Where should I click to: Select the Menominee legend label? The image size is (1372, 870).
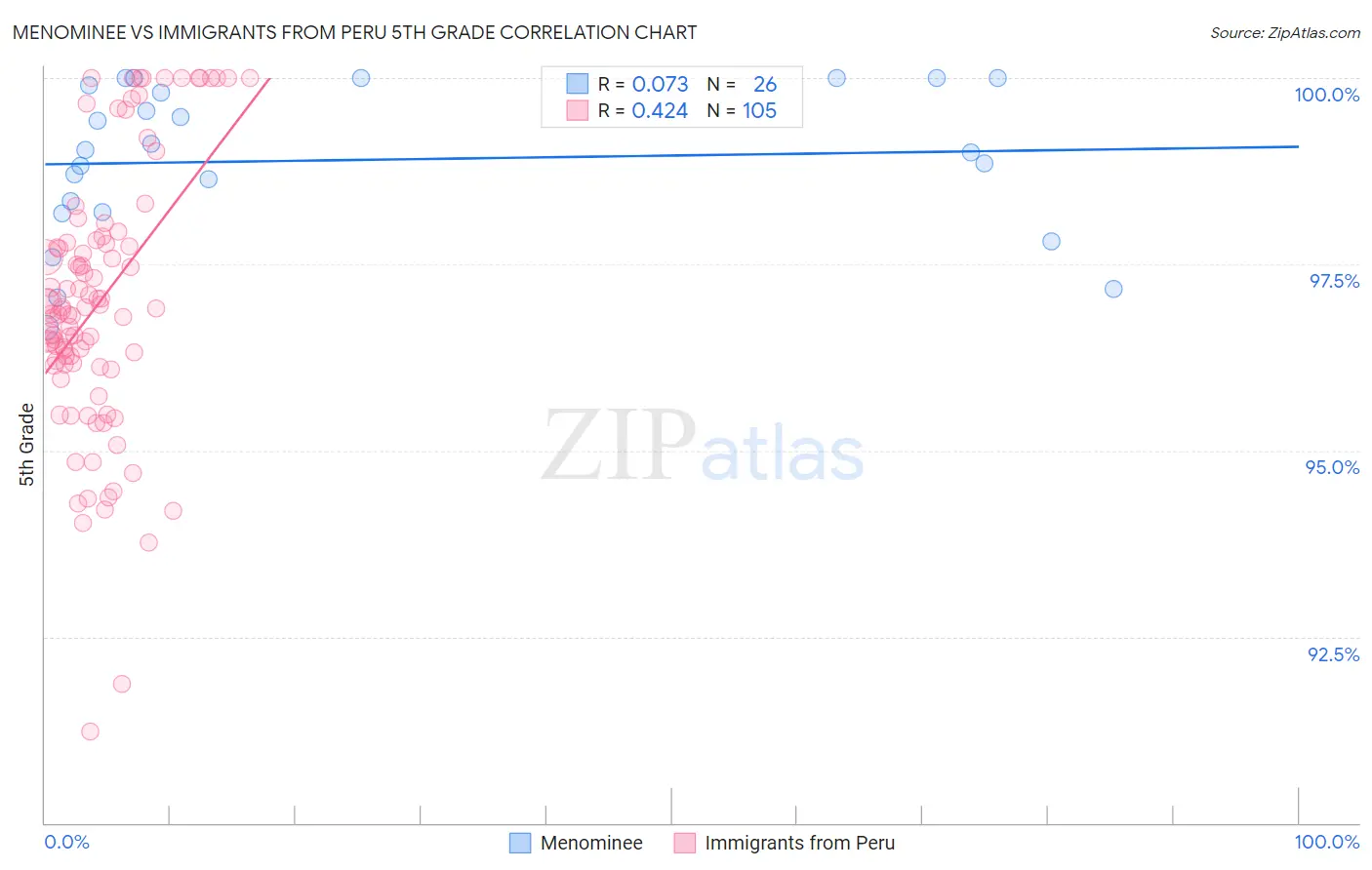click(591, 843)
